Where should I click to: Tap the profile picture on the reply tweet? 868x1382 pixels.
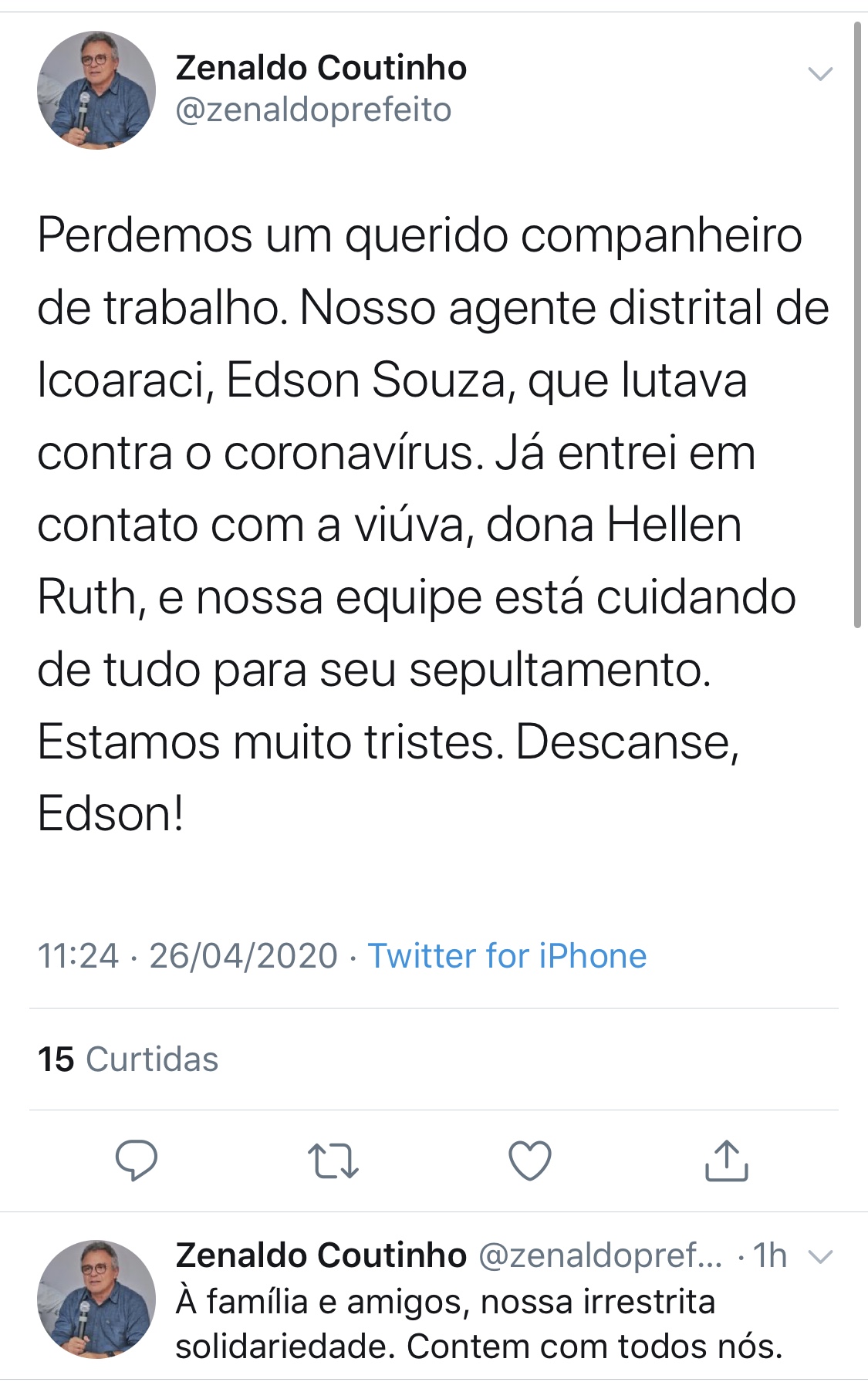click(96, 1299)
